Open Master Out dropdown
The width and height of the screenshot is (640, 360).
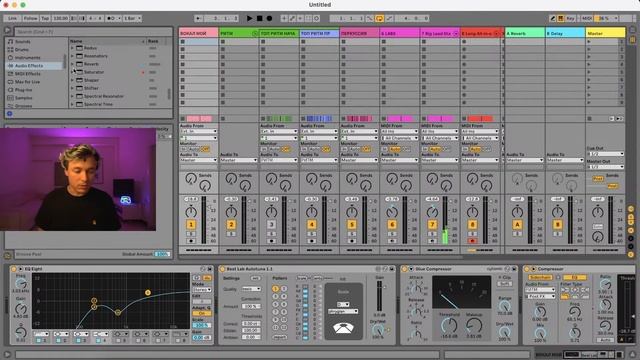(606, 167)
